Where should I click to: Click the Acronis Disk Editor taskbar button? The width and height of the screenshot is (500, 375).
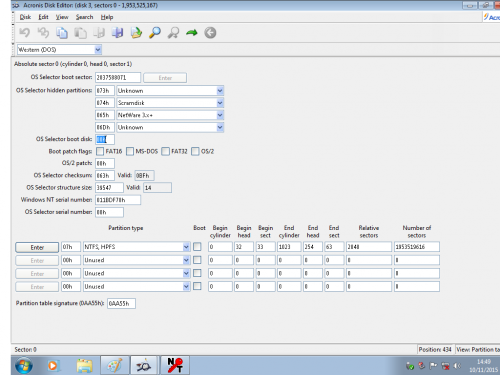point(144,365)
